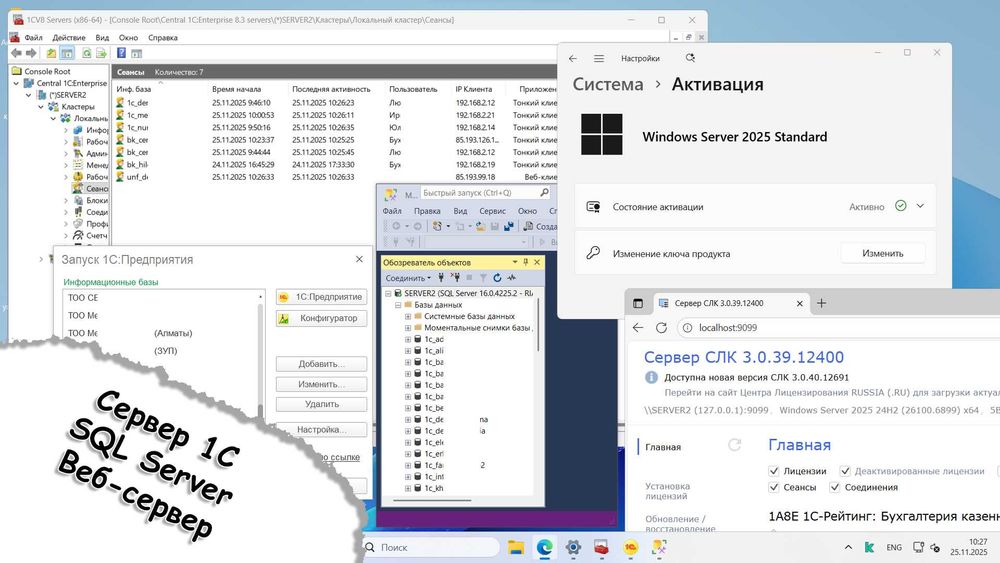Open Object Explorer window position dropdown
This screenshot has height=563, width=1000.
point(515,262)
